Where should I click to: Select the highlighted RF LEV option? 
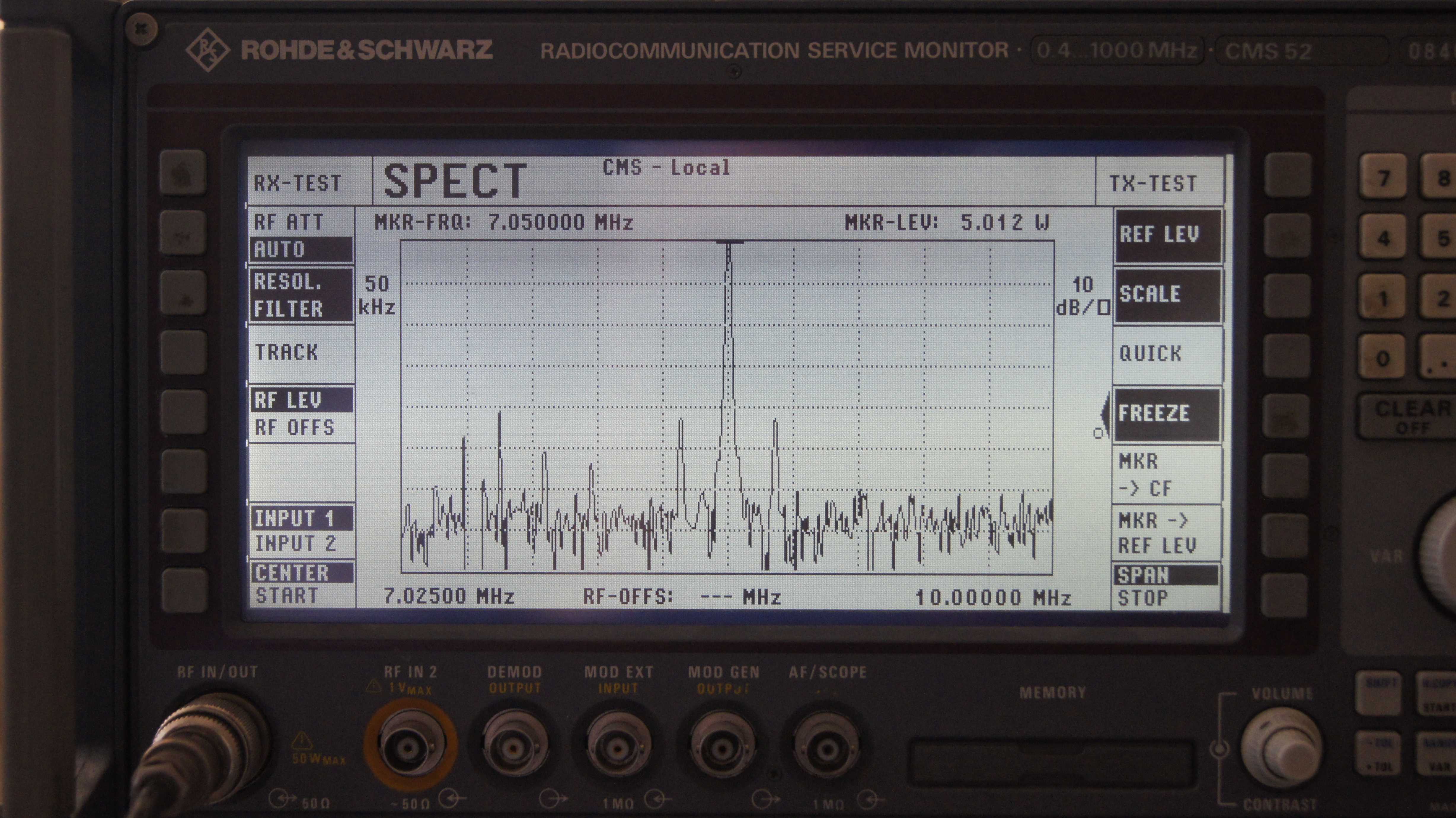(302, 400)
